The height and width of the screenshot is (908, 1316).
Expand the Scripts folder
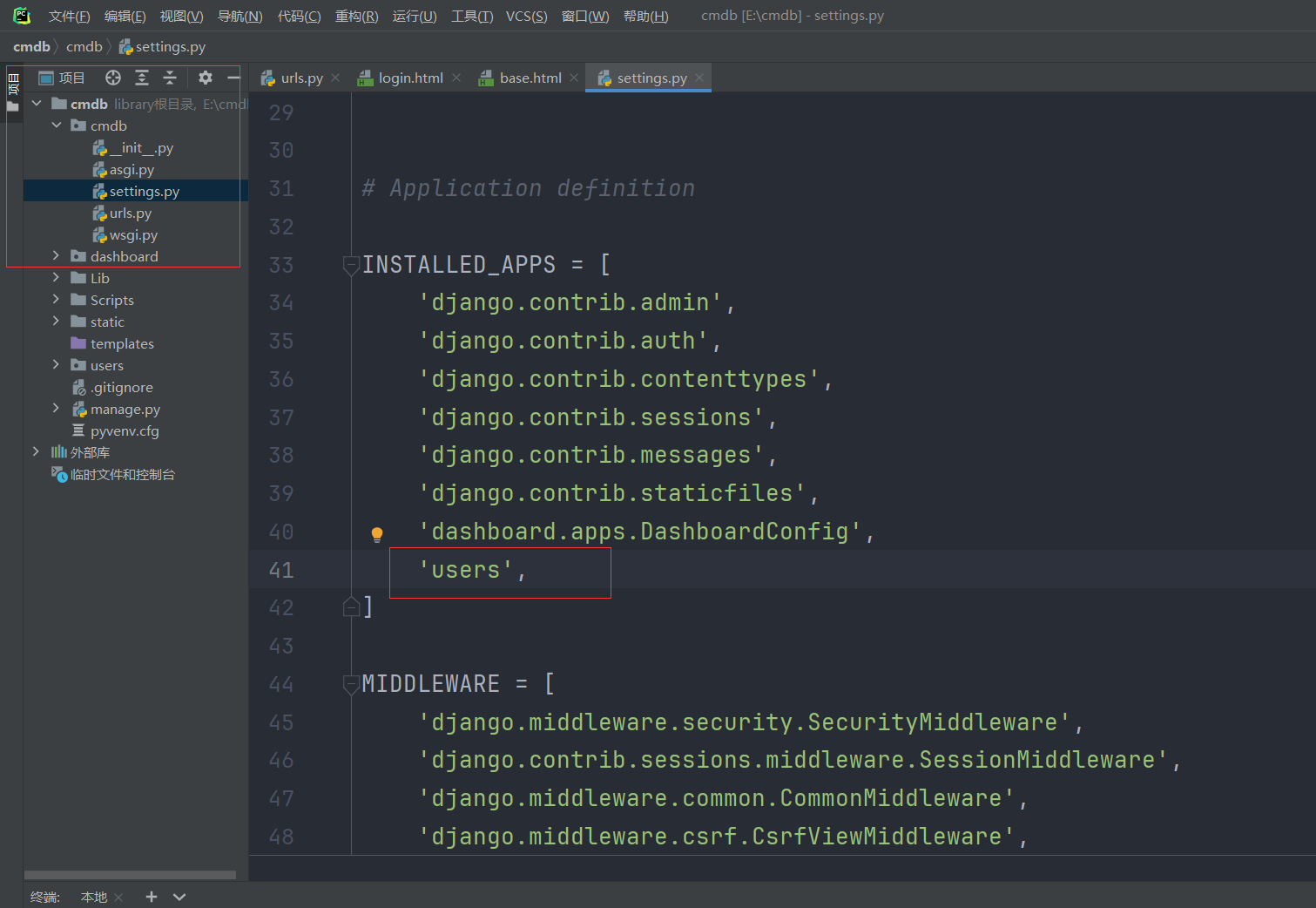[57, 300]
